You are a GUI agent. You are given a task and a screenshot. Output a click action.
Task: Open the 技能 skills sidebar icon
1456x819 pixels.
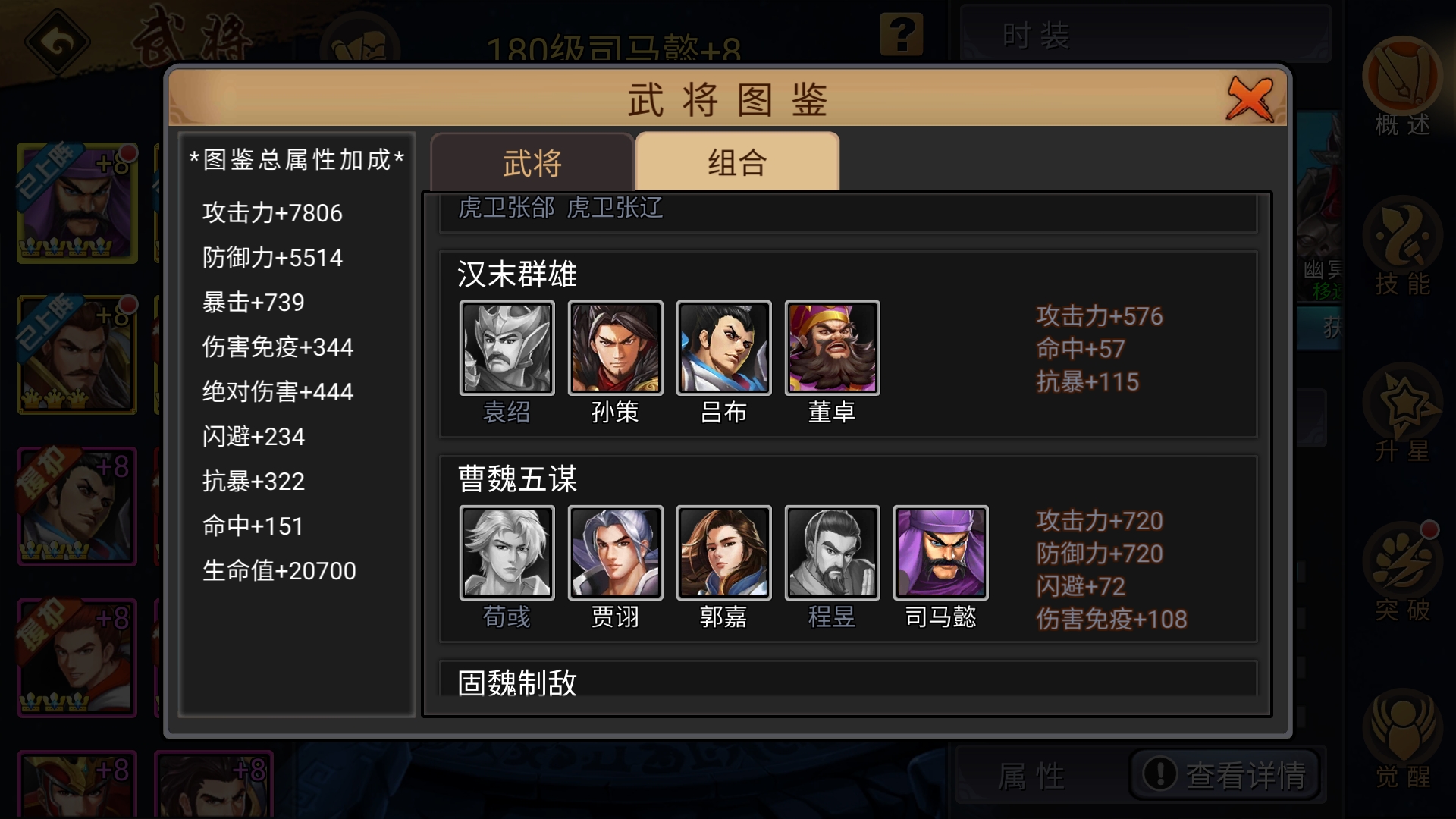tap(1402, 245)
